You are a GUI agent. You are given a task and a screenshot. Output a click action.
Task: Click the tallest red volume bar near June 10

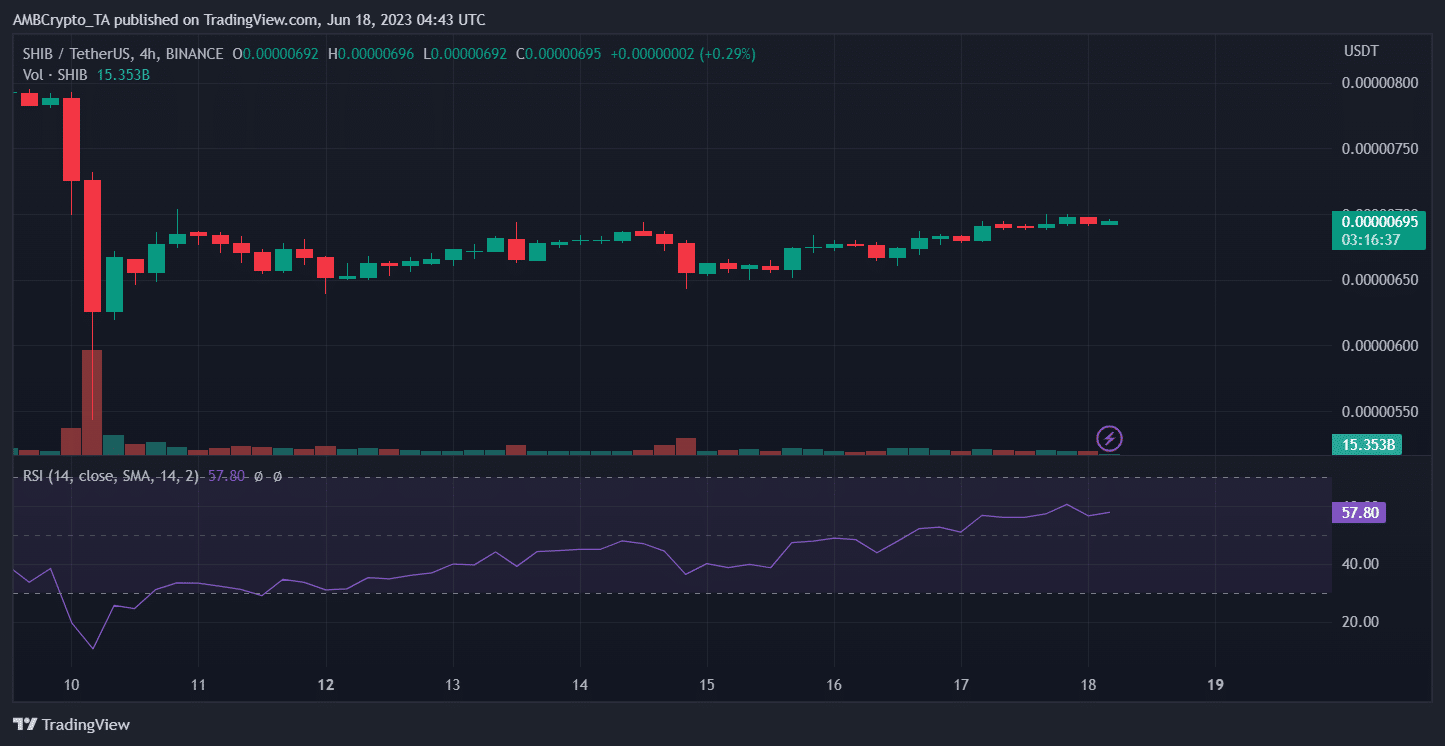[x=92, y=402]
